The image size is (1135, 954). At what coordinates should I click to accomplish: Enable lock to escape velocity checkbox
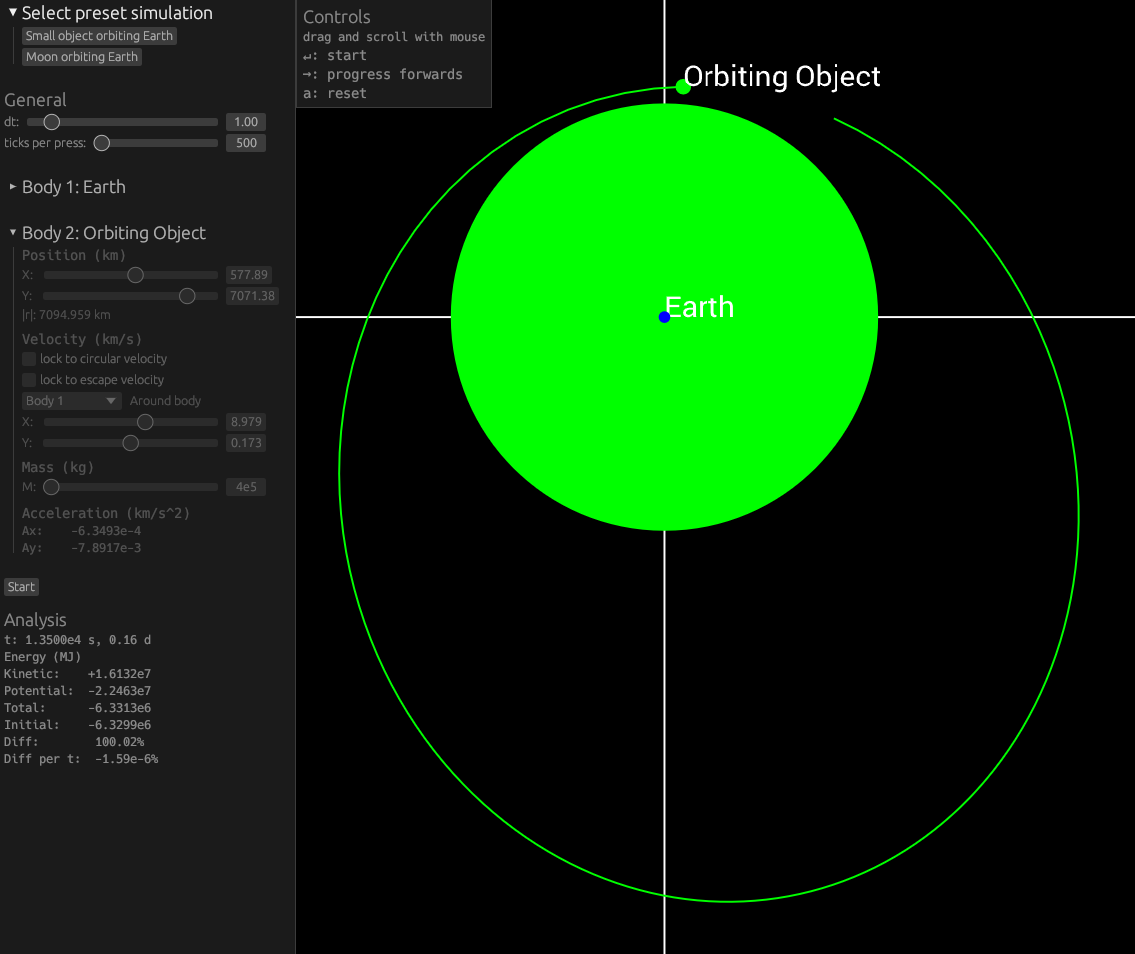pyautogui.click(x=29, y=380)
